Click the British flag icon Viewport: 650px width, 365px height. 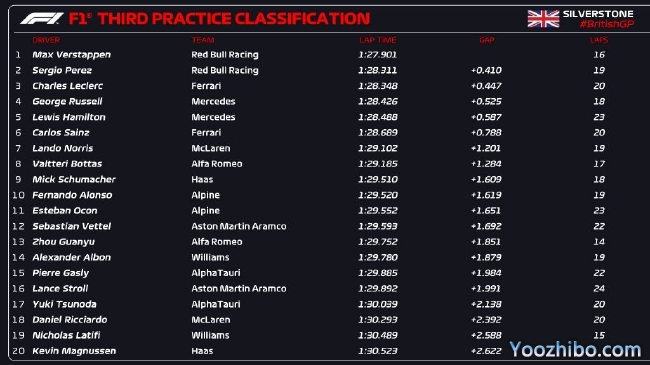[x=543, y=19]
